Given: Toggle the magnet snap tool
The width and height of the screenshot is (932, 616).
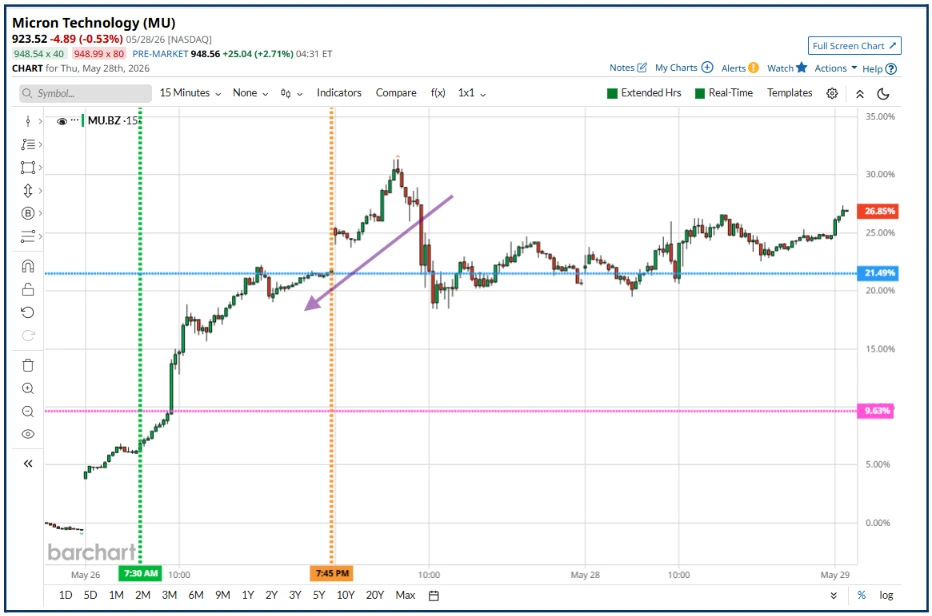Looking at the screenshot, I should click(x=27, y=266).
